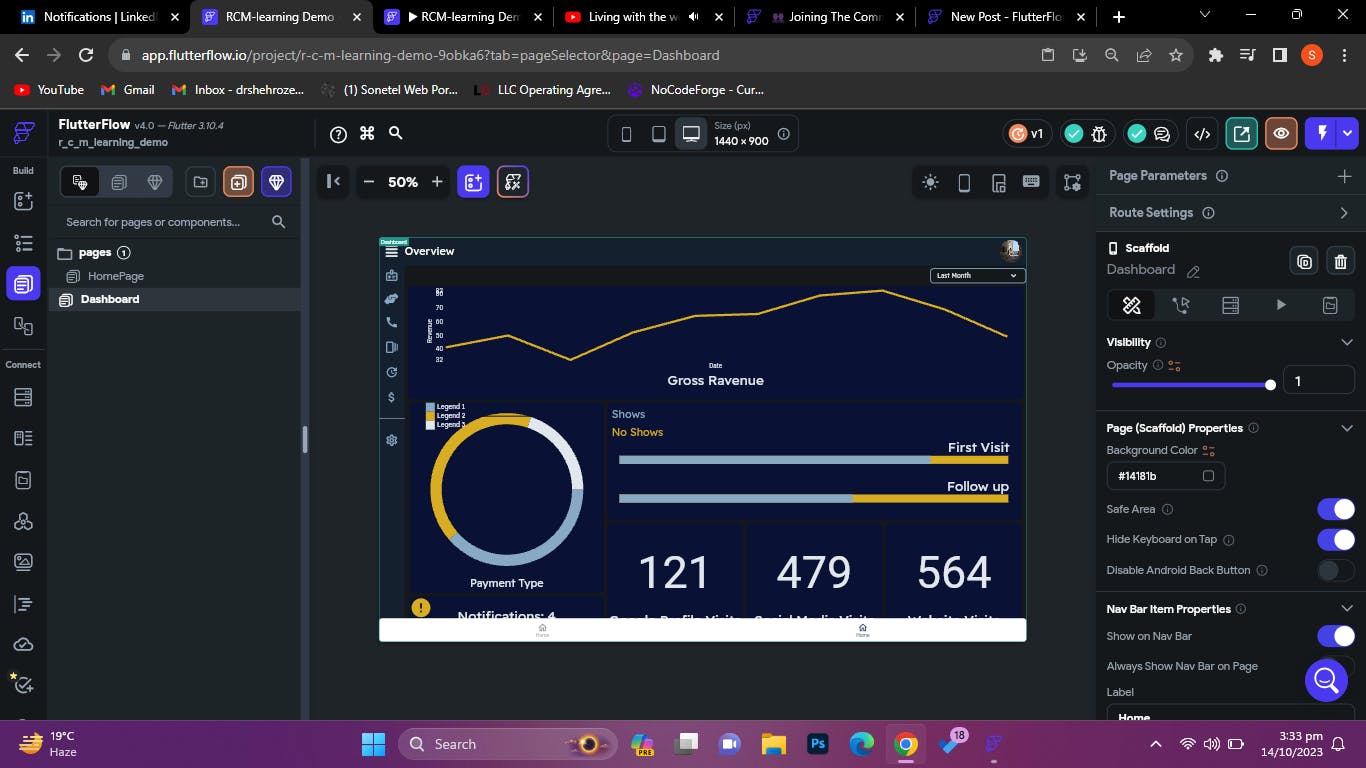The width and height of the screenshot is (1366, 768).
Task: Collapse the Visibility section
Action: click(1346, 342)
